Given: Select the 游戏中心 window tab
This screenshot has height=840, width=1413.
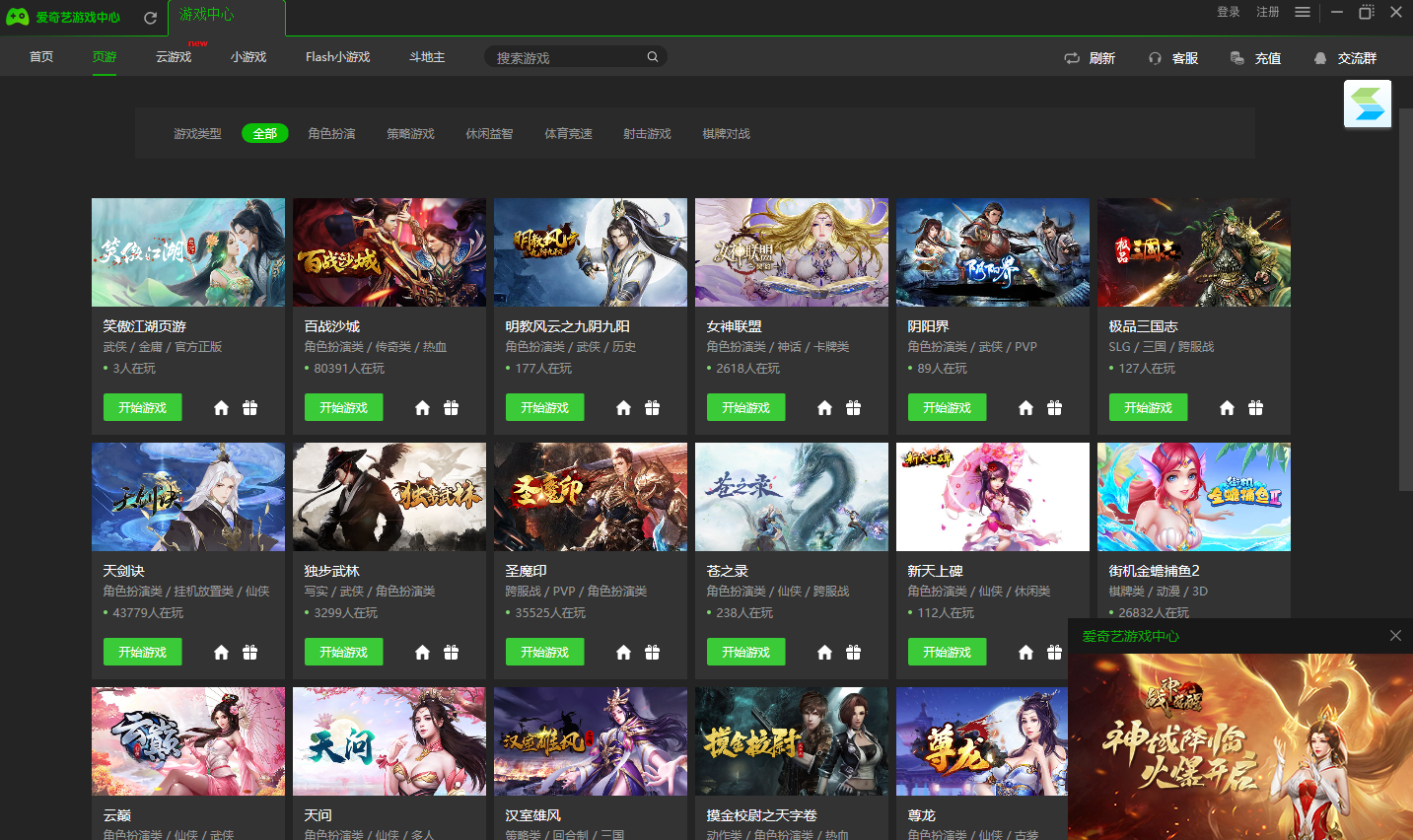Looking at the screenshot, I should tap(227, 17).
